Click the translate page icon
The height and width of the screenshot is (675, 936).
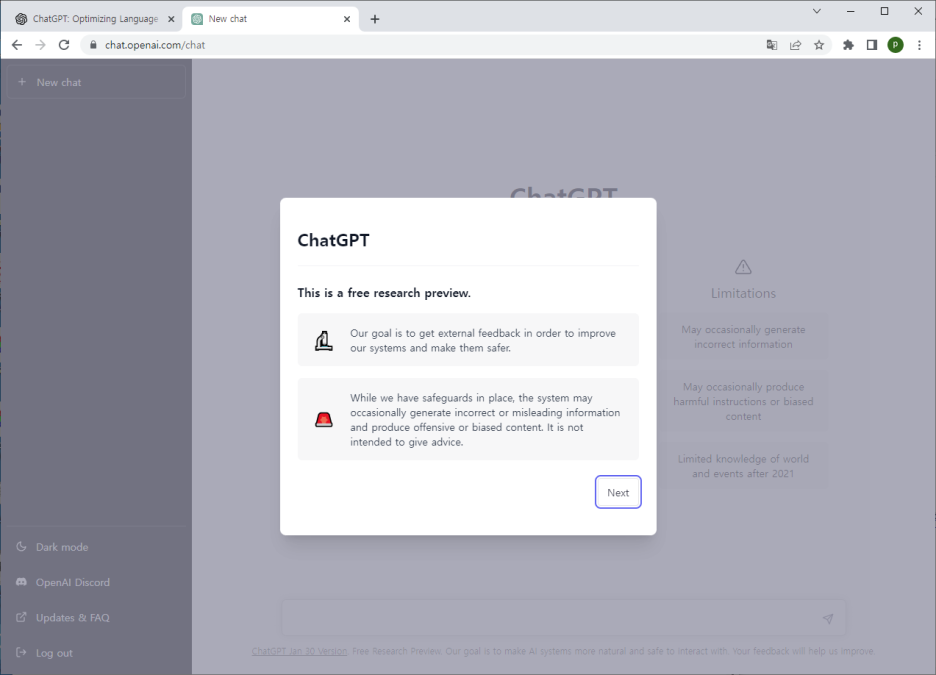click(772, 45)
